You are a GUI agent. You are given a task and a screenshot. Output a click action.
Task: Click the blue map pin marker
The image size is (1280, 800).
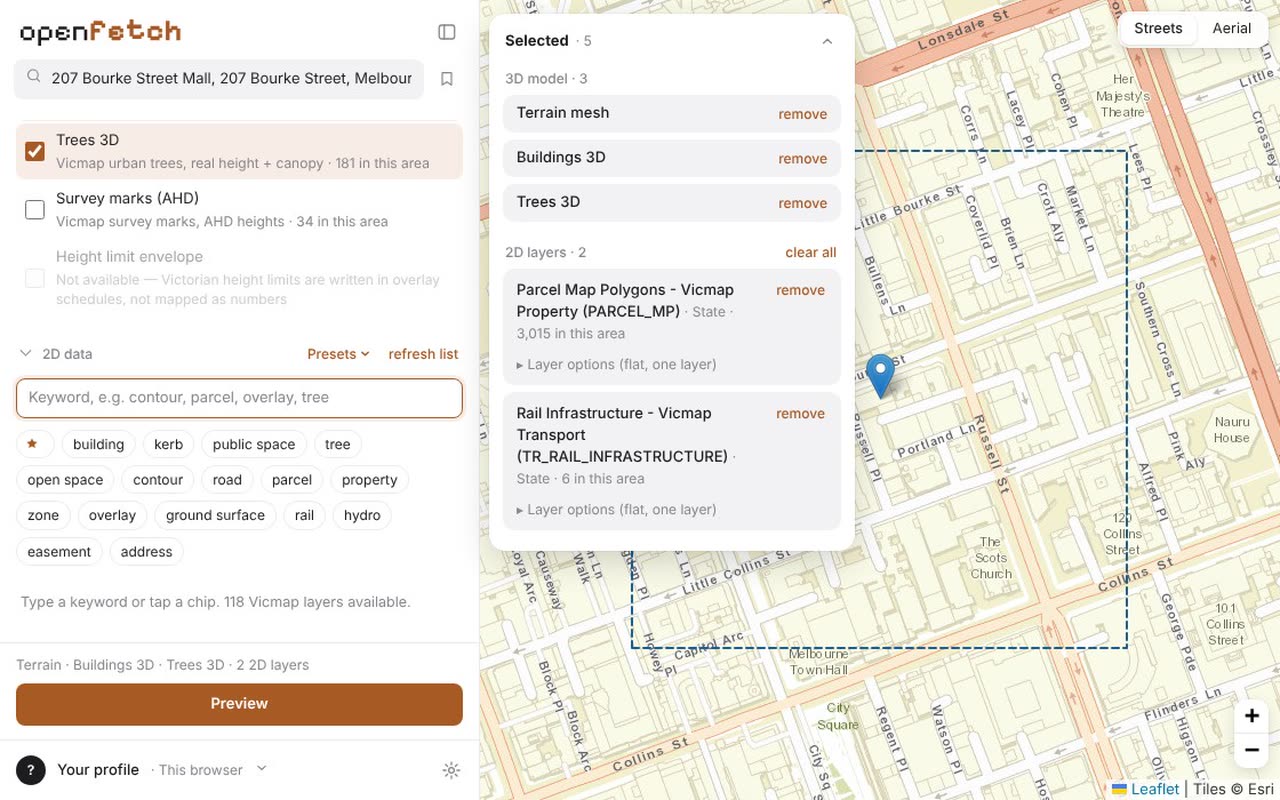pos(880,376)
